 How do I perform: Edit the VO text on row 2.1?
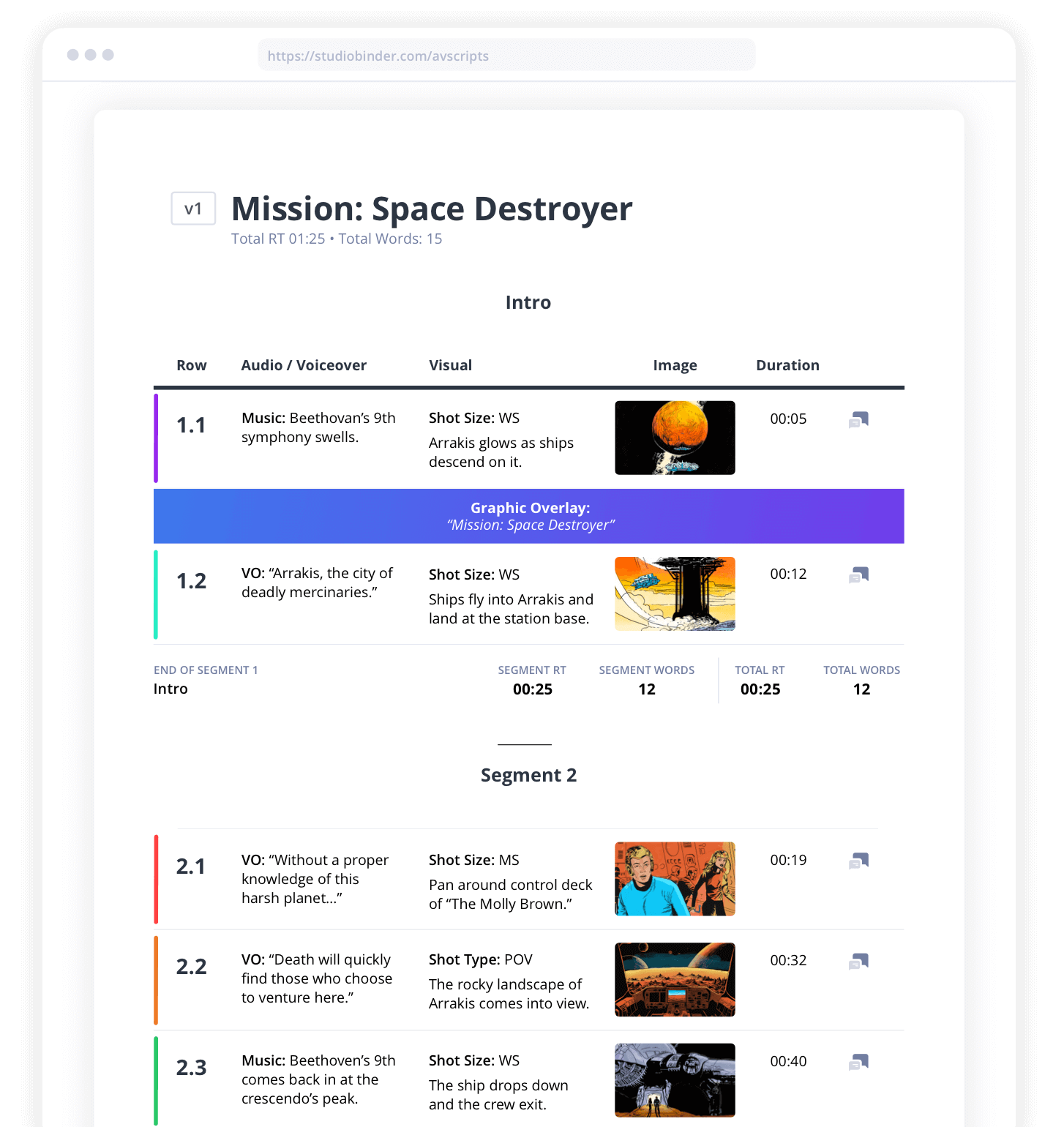click(x=316, y=879)
